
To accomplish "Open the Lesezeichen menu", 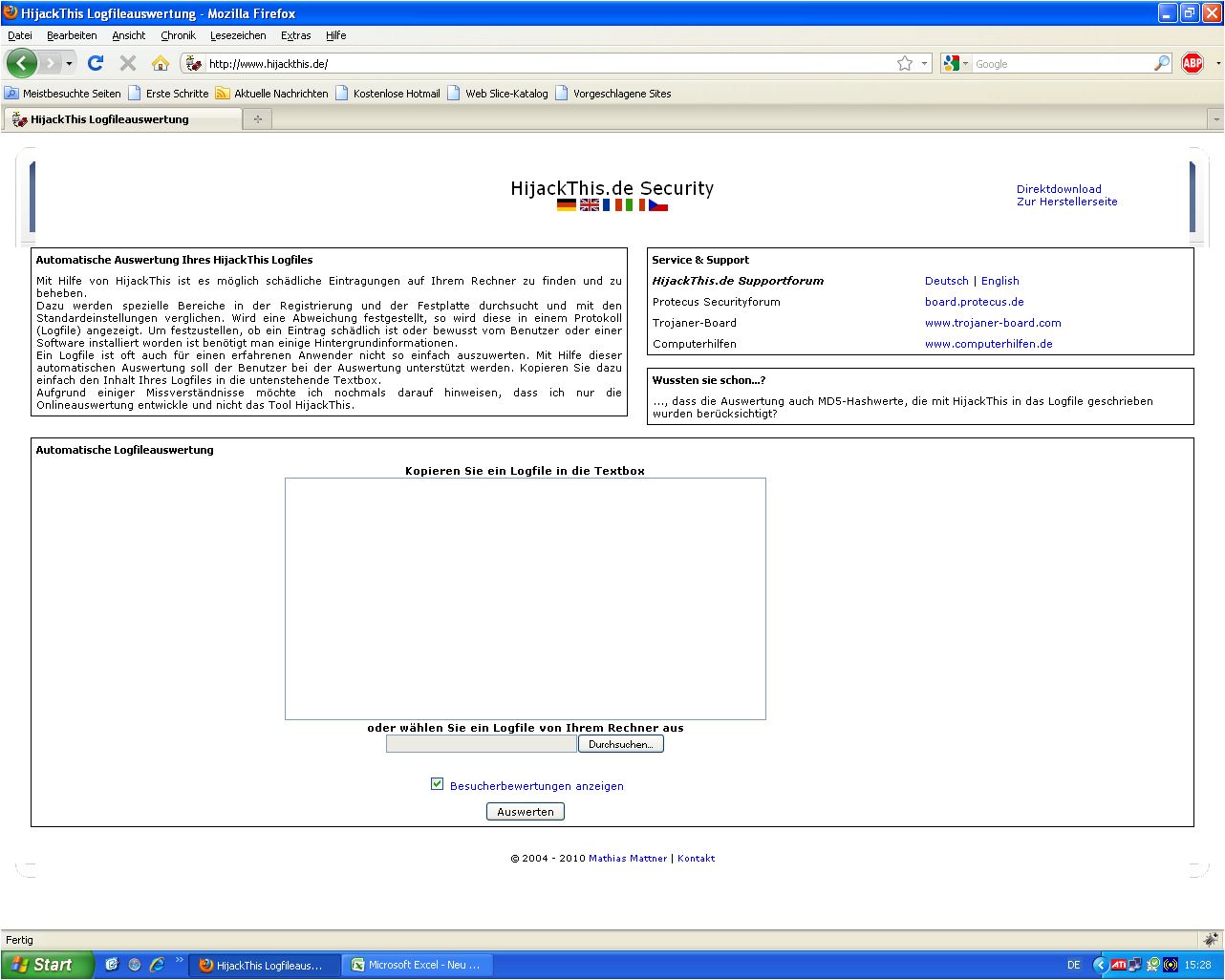I will point(238,35).
